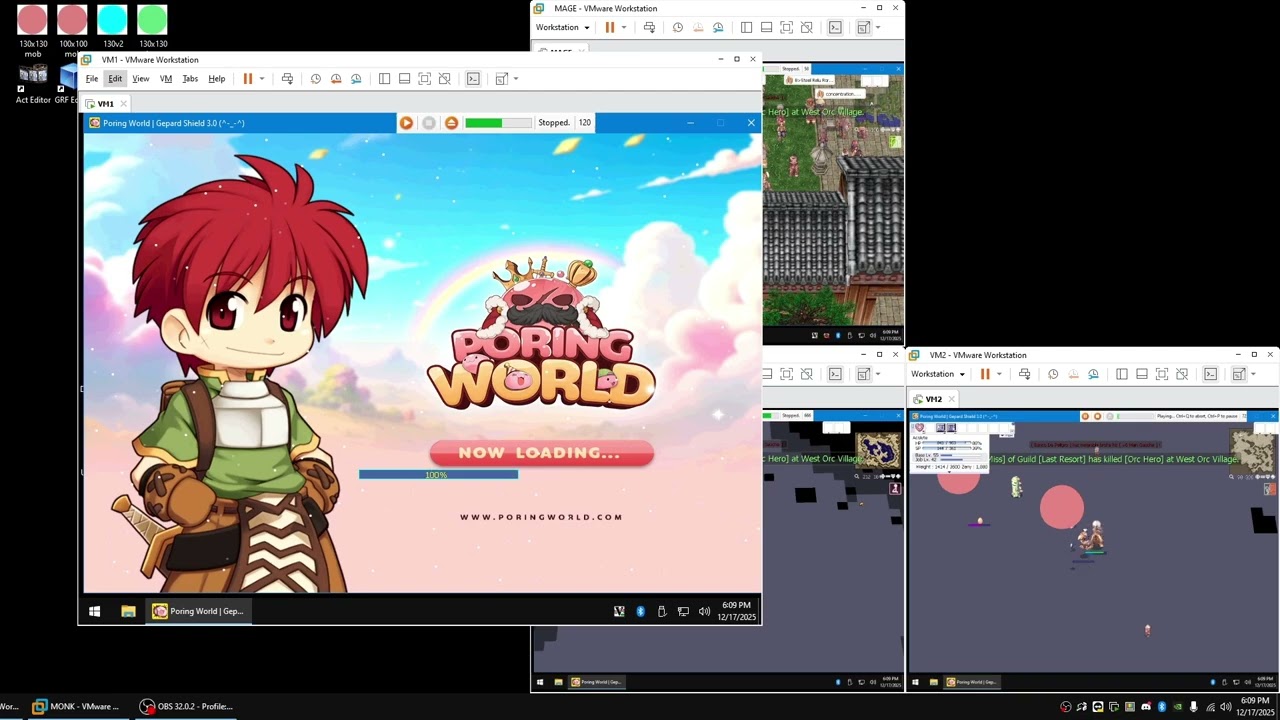Open File Explorer in VM1 guest taskbar
The image size is (1280, 720).
point(128,611)
